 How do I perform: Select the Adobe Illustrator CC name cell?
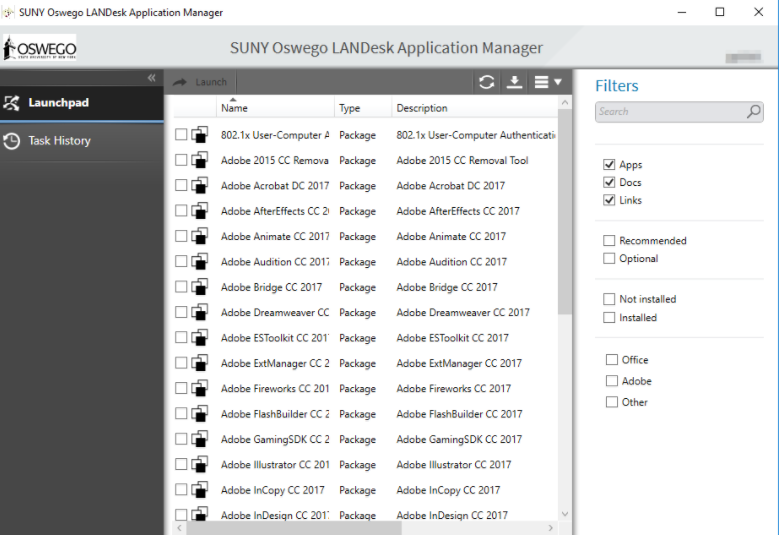pos(275,465)
